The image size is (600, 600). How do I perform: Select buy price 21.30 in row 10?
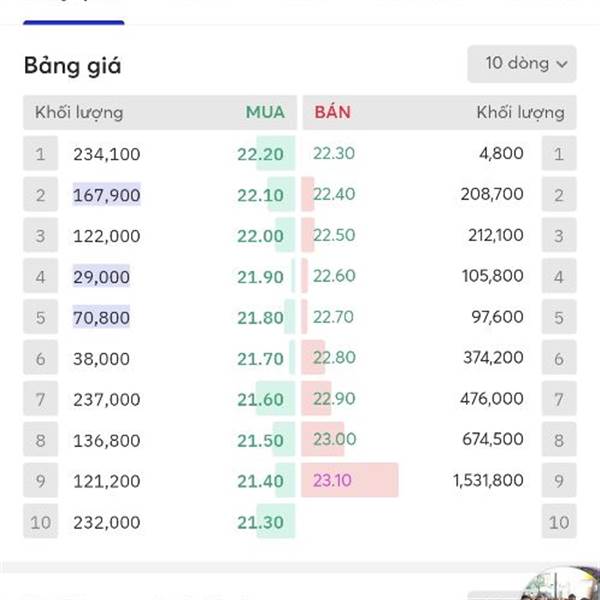260,522
